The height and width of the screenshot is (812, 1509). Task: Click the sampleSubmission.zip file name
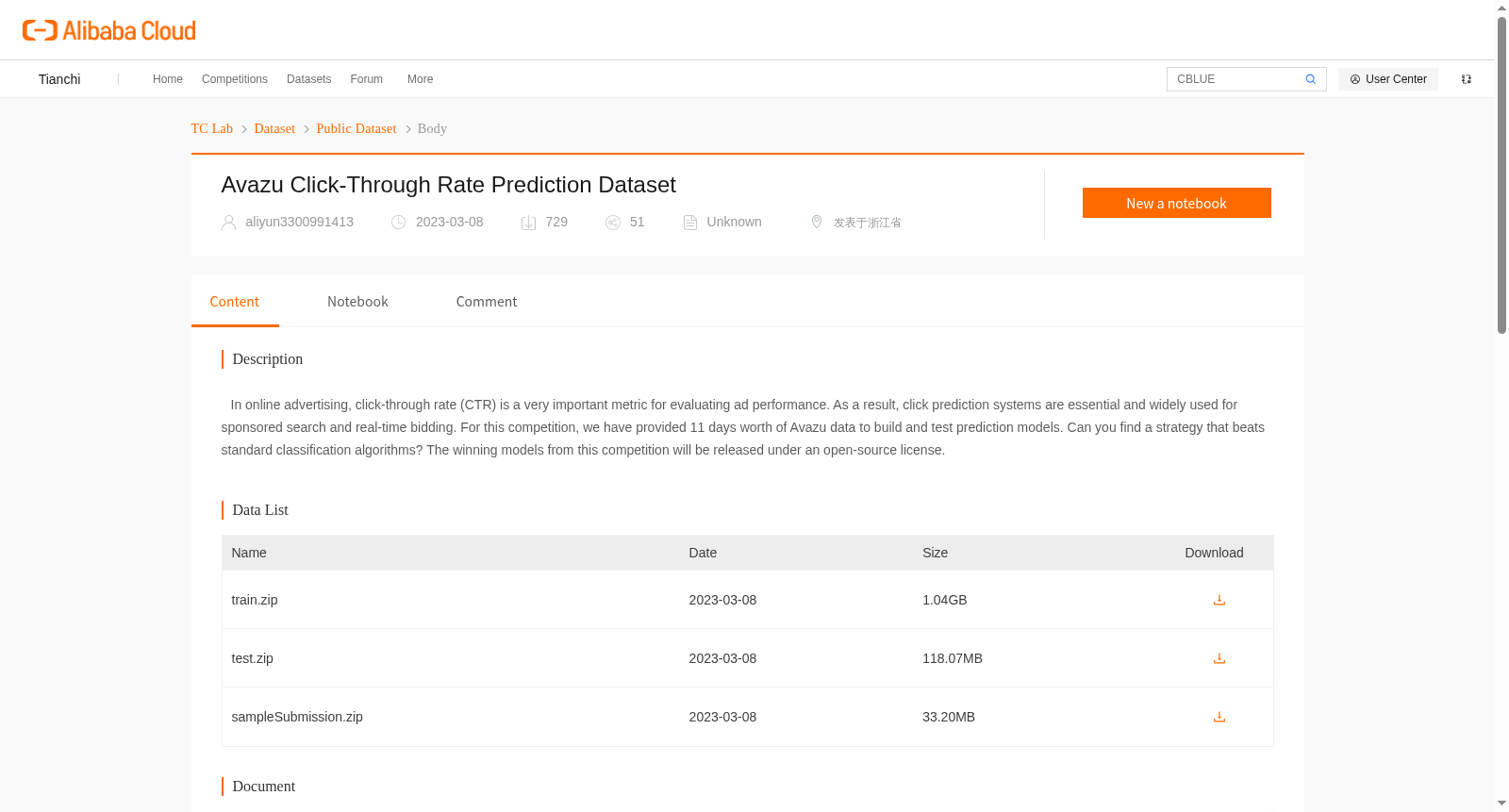click(x=297, y=717)
